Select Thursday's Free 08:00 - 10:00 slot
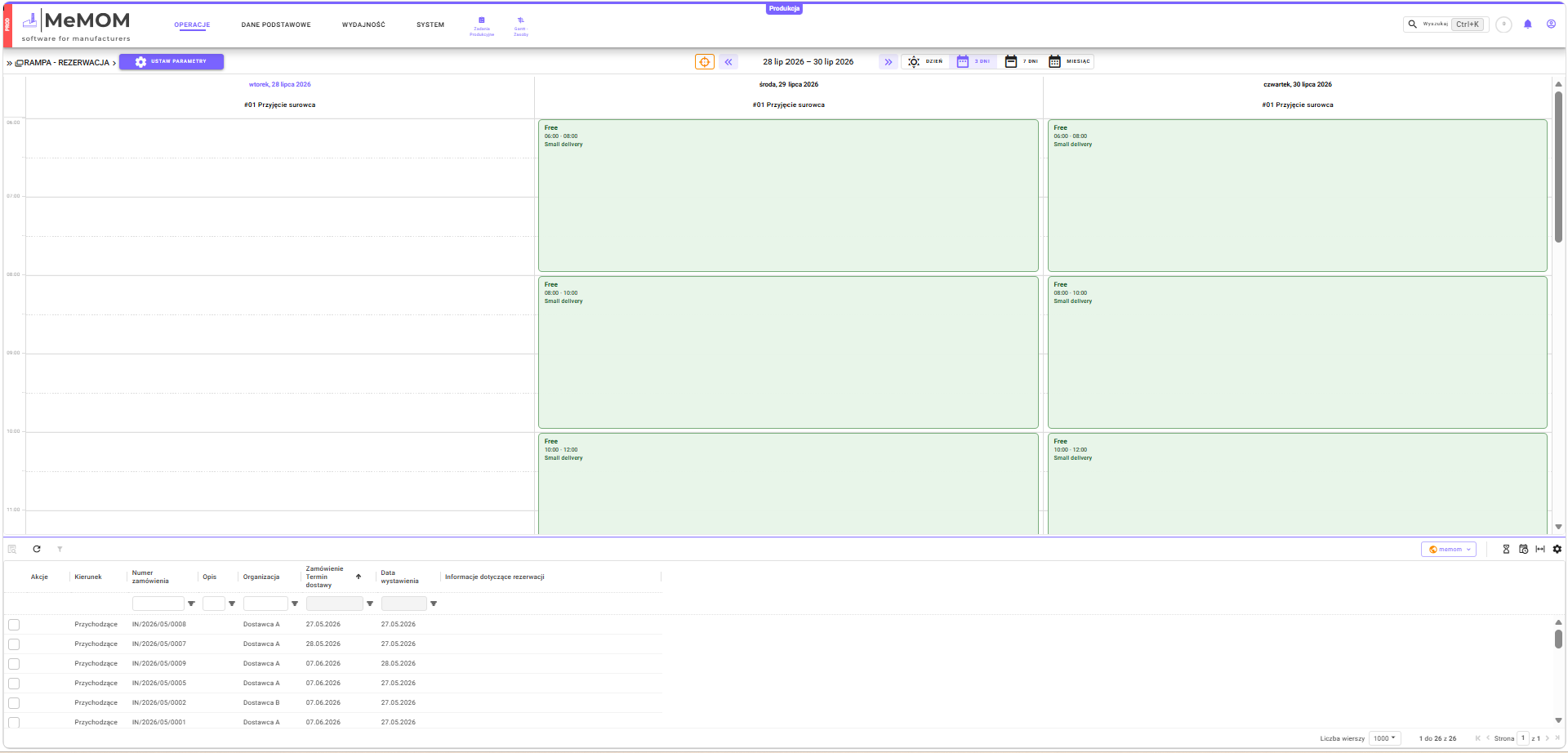This screenshot has width=1568, height=753. pos(1297,353)
